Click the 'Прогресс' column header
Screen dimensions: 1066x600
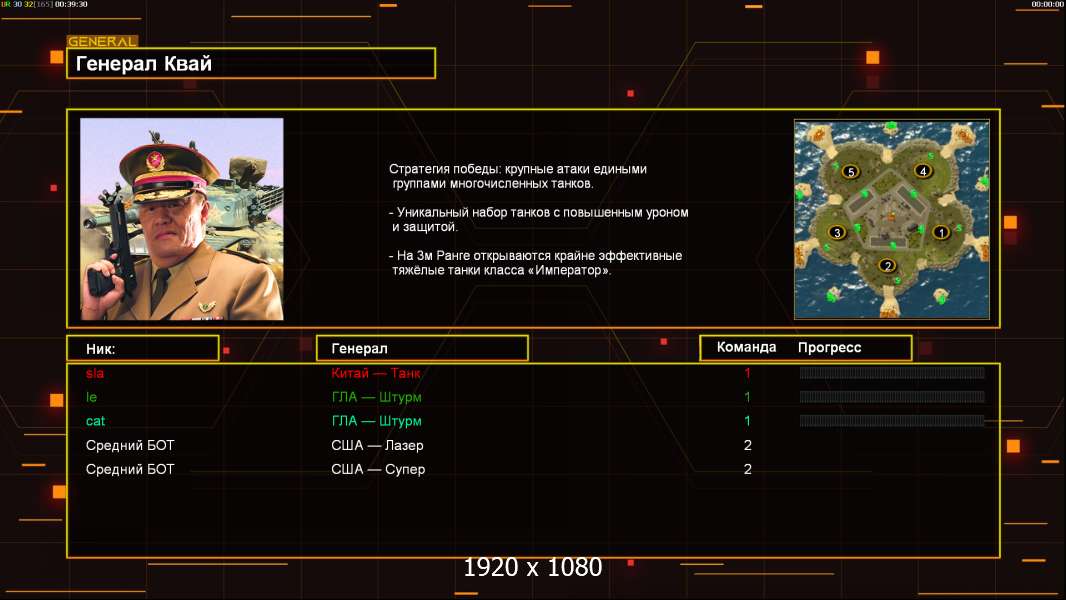tap(829, 348)
